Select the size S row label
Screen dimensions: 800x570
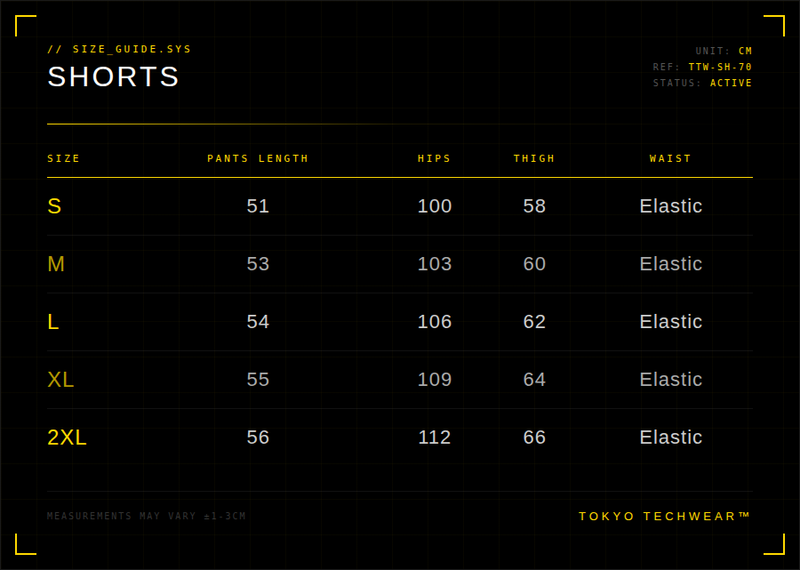pos(54,206)
